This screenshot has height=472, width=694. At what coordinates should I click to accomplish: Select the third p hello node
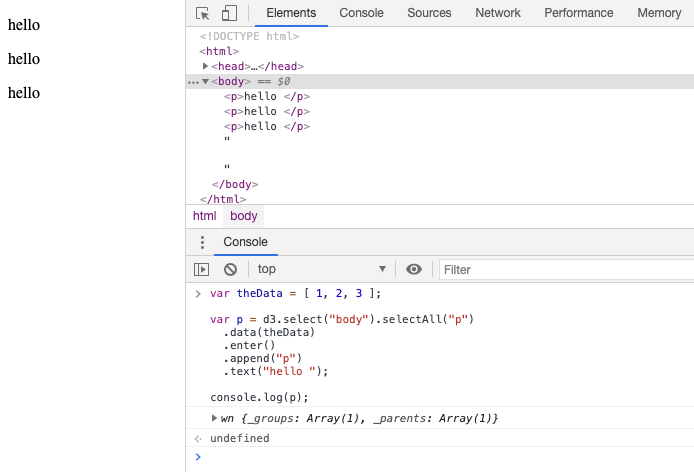267,127
